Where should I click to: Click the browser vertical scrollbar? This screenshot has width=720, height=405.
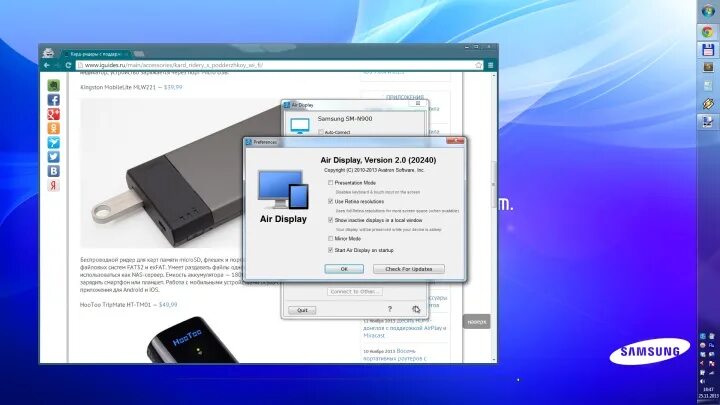(x=494, y=184)
